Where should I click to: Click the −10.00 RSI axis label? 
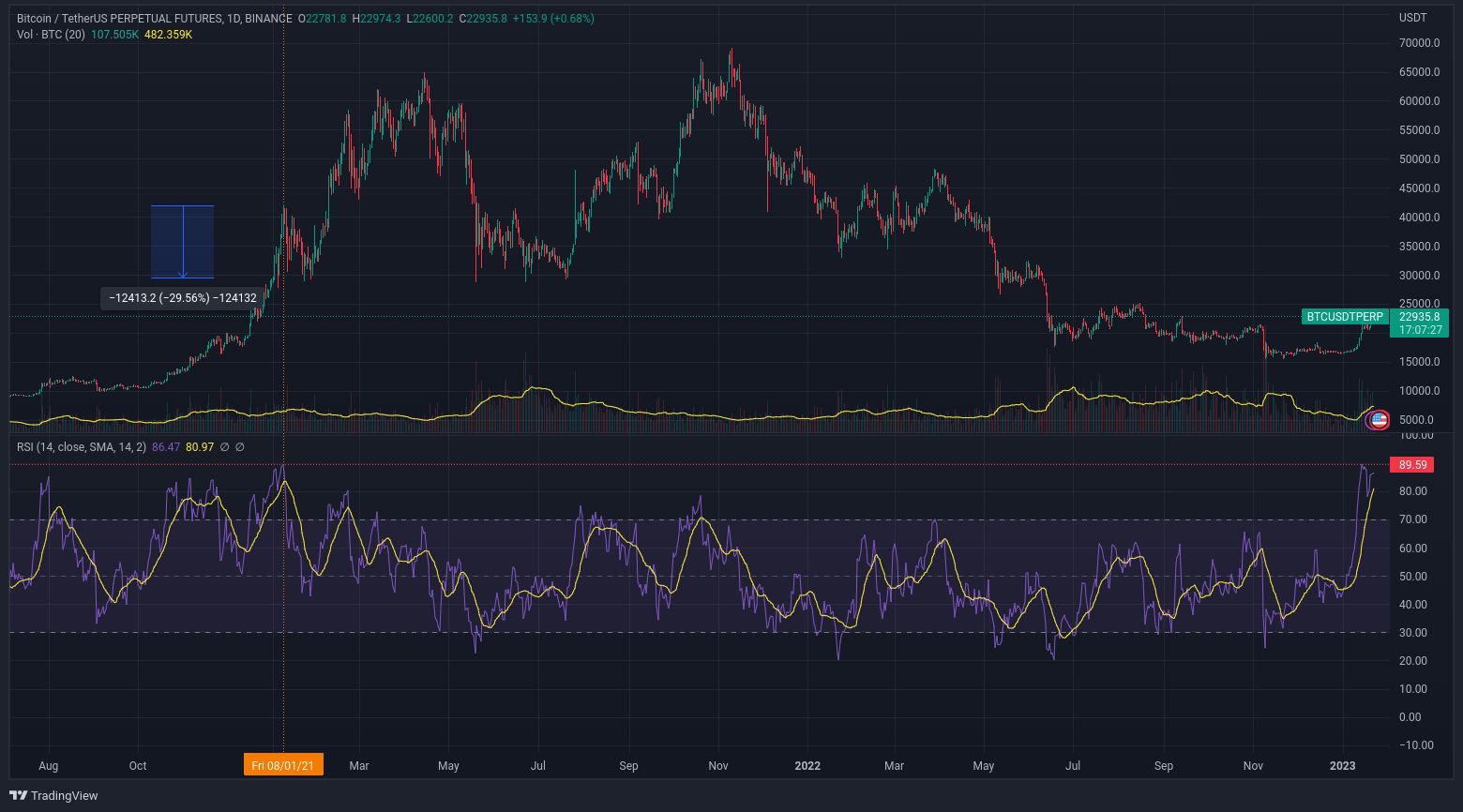(1416, 745)
